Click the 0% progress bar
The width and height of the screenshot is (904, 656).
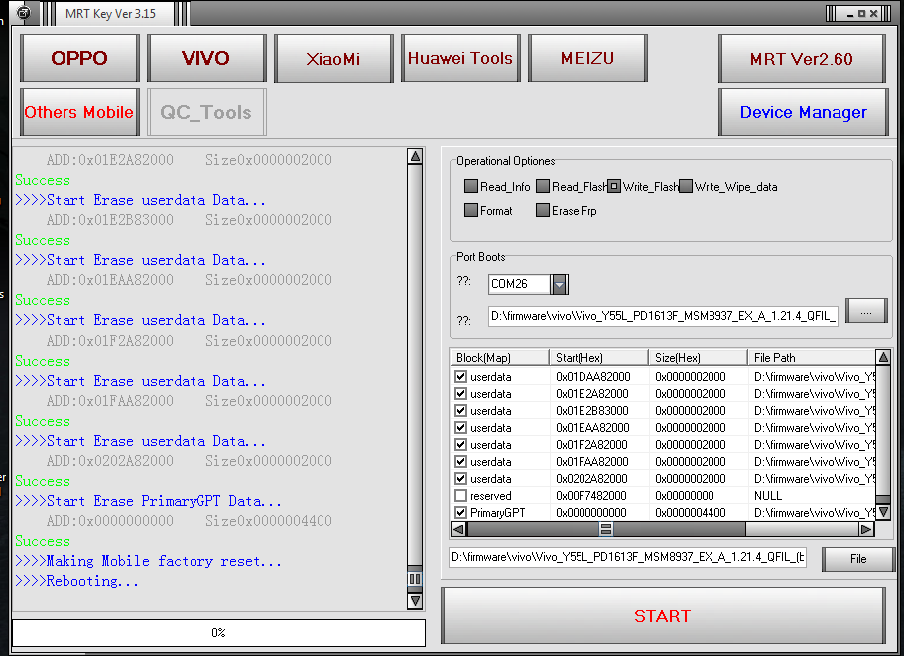(x=219, y=633)
